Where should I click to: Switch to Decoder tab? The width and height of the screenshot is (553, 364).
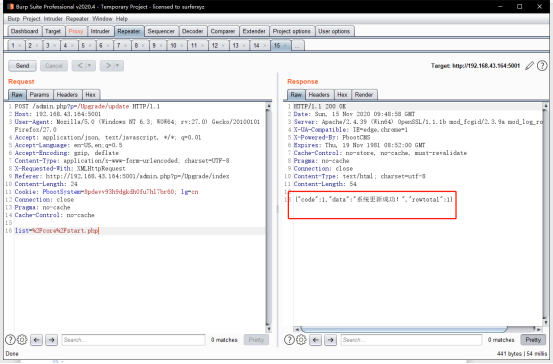[193, 31]
